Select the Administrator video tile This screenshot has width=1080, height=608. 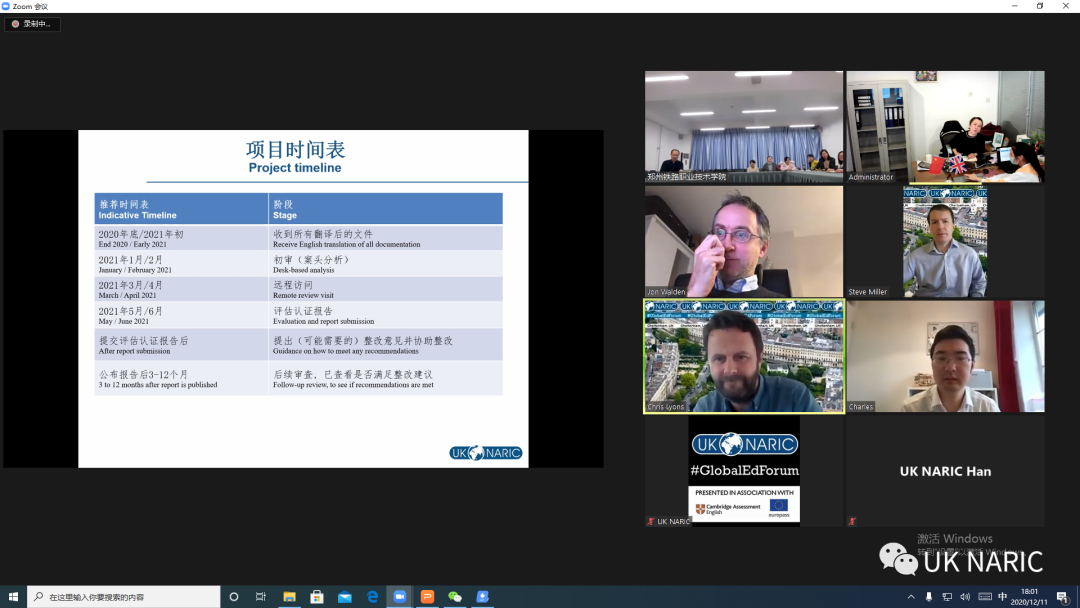coord(945,127)
